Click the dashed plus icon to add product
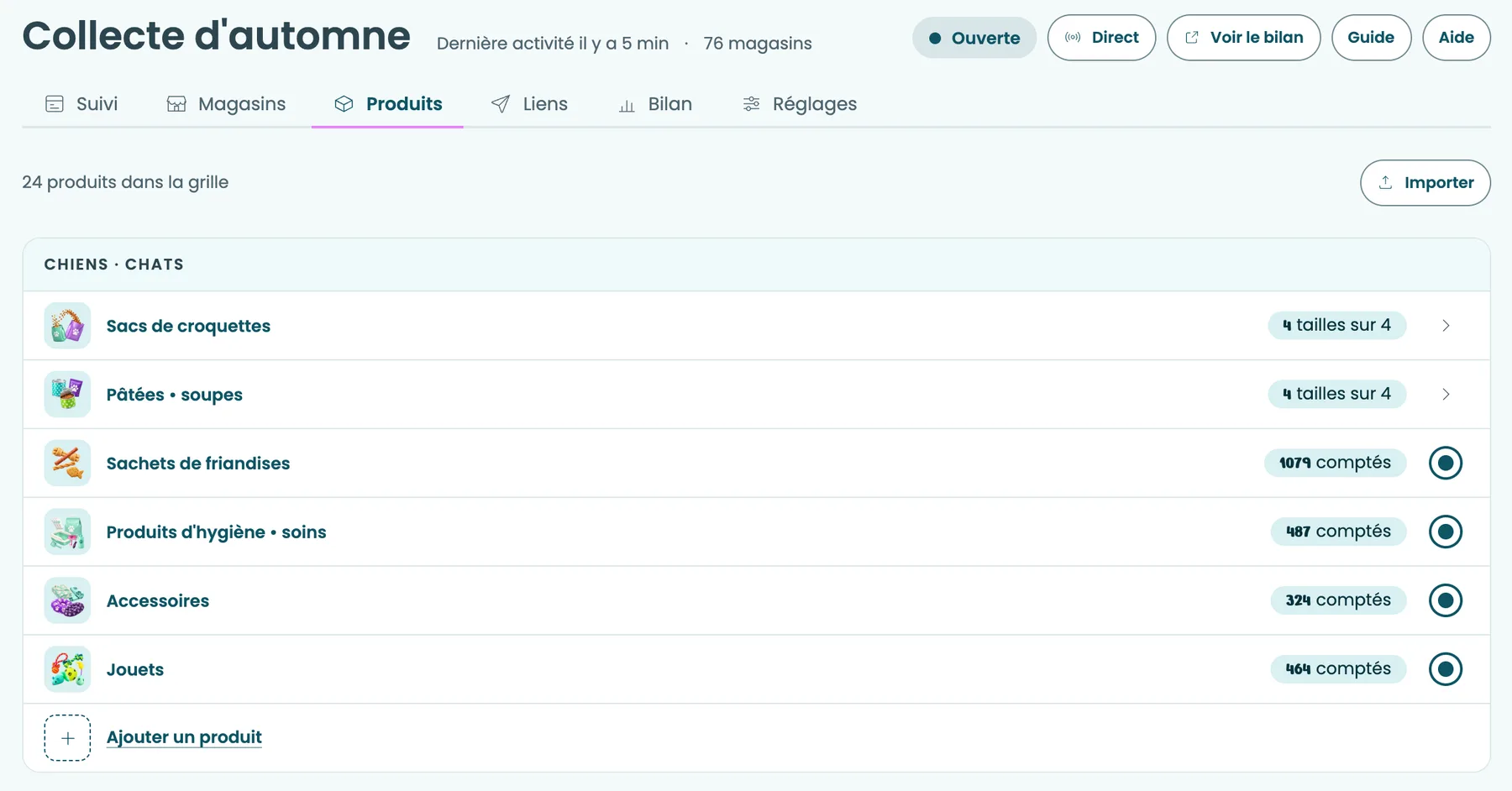The width and height of the screenshot is (1512, 791). pos(67,738)
